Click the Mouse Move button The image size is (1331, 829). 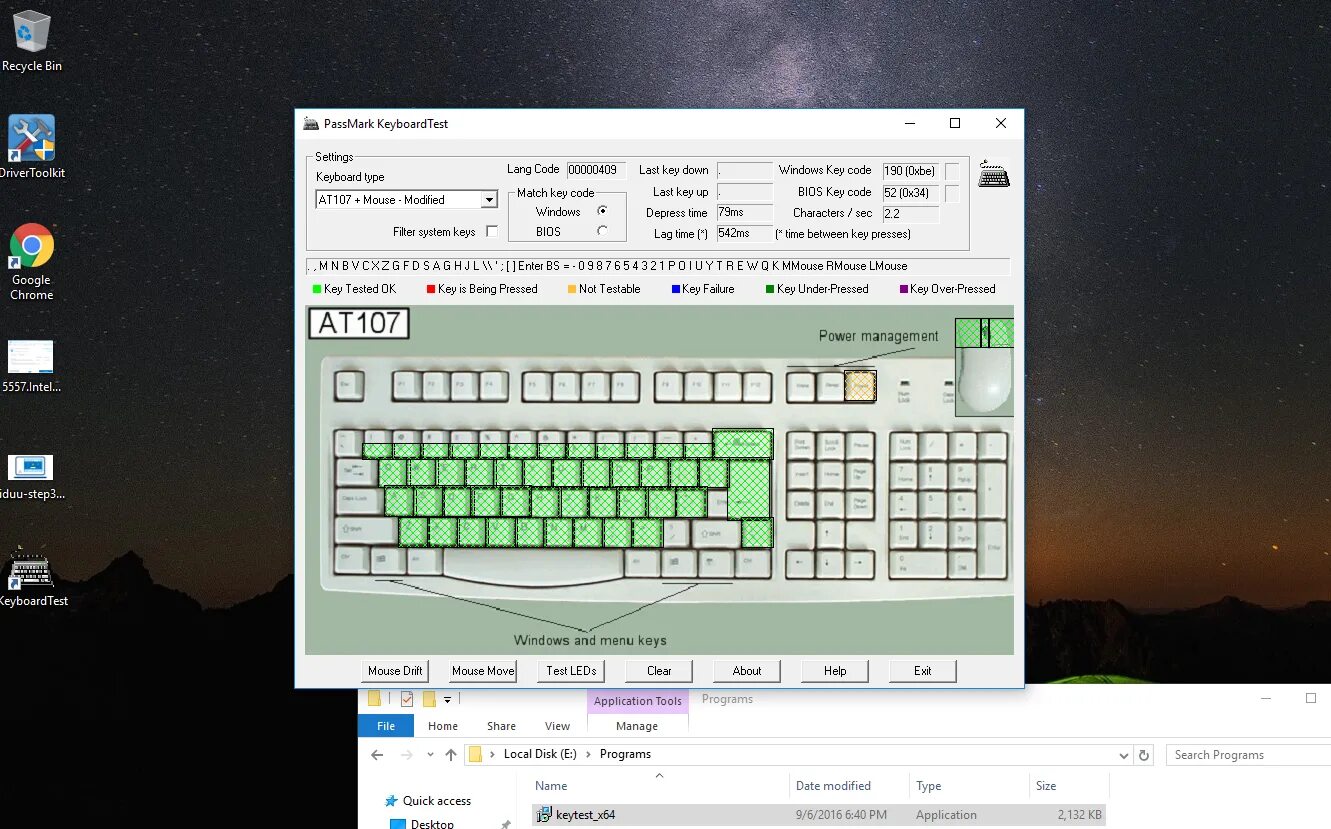483,671
